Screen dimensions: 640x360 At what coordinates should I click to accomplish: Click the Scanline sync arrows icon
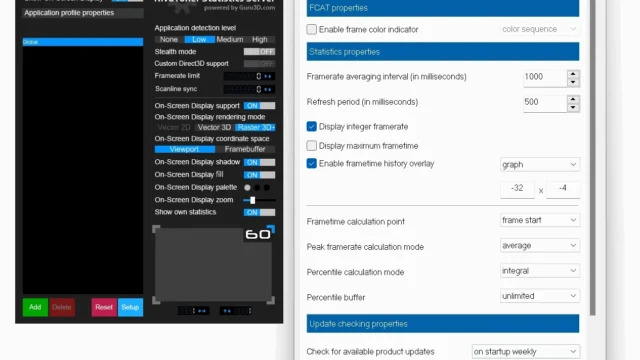point(268,89)
